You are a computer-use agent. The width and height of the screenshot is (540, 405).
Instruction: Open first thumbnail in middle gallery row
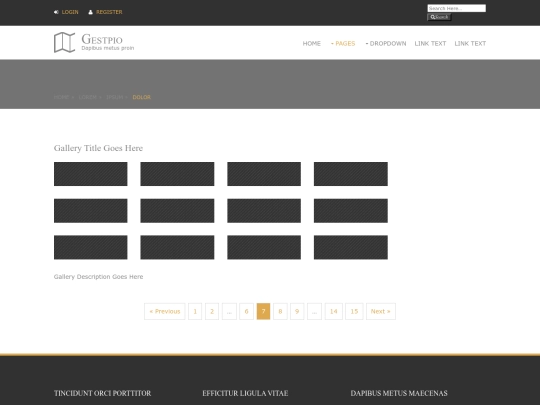click(x=91, y=211)
